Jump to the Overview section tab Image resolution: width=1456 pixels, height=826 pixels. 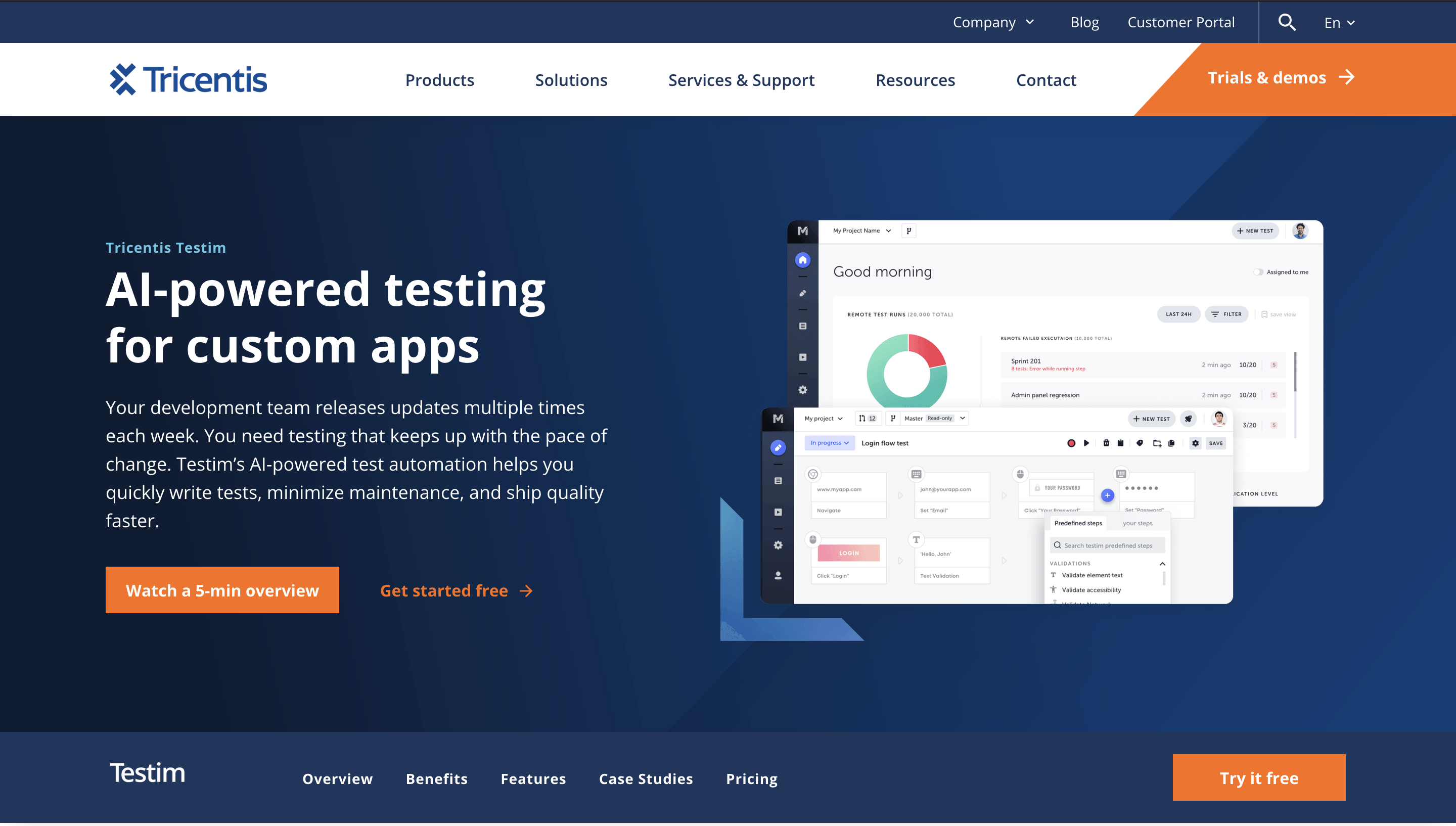click(x=338, y=779)
